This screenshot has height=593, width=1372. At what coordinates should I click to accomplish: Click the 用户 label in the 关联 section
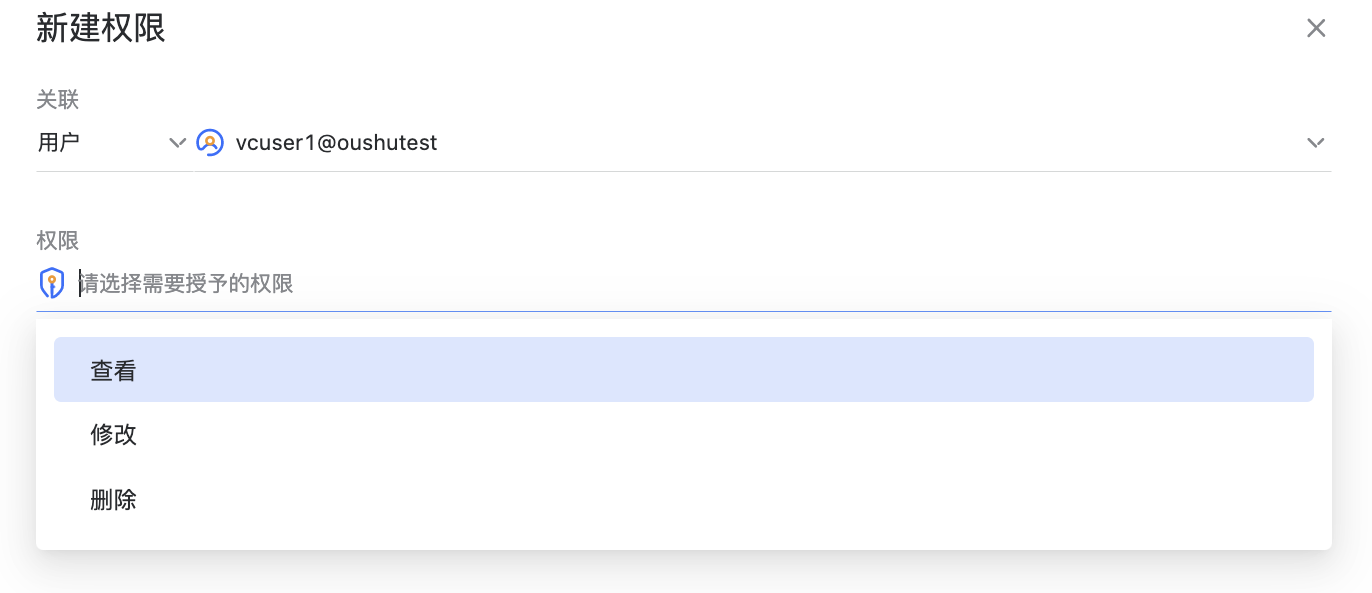pyautogui.click(x=58, y=142)
